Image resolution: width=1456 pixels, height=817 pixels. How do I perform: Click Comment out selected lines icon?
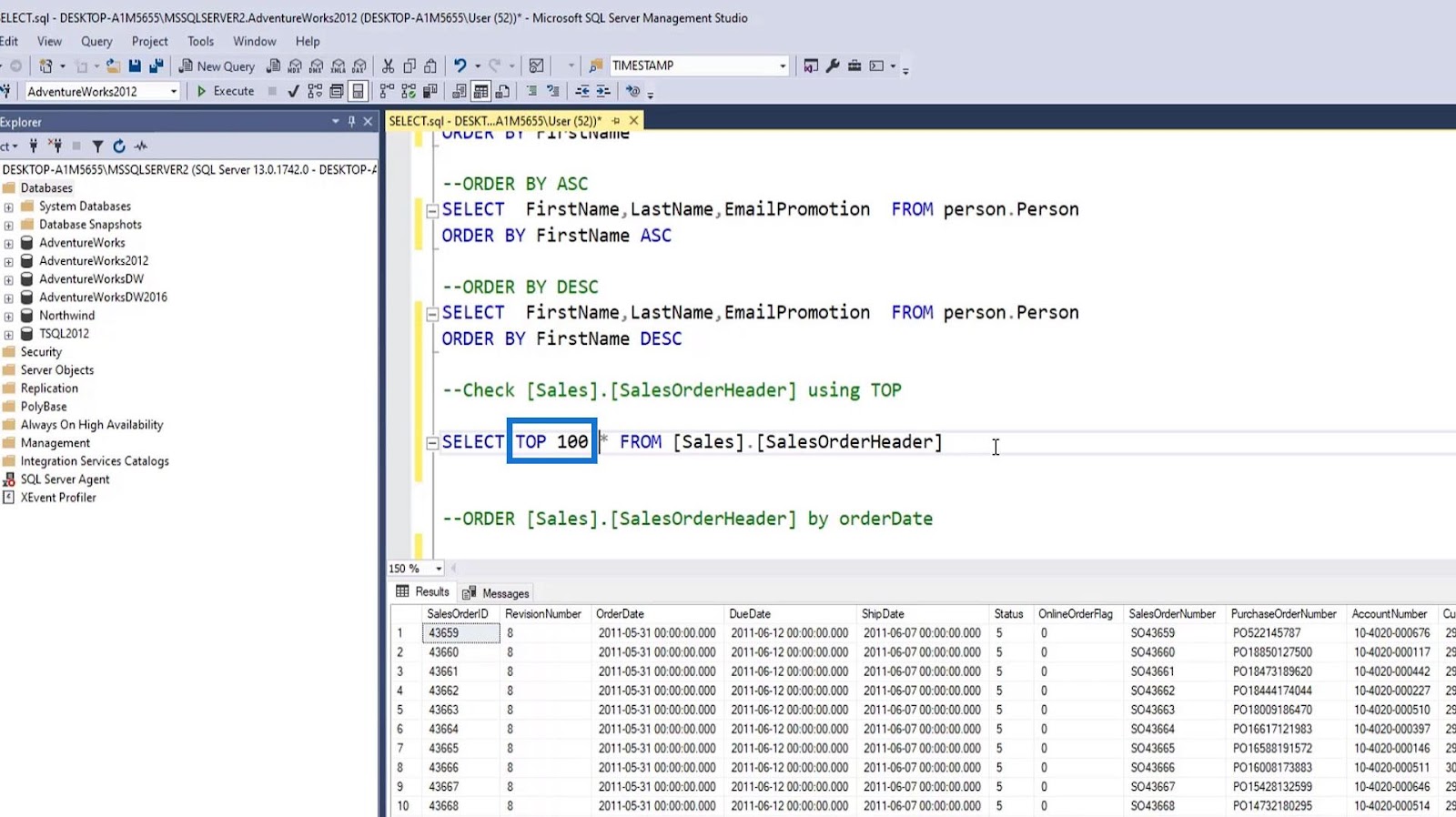(x=531, y=91)
